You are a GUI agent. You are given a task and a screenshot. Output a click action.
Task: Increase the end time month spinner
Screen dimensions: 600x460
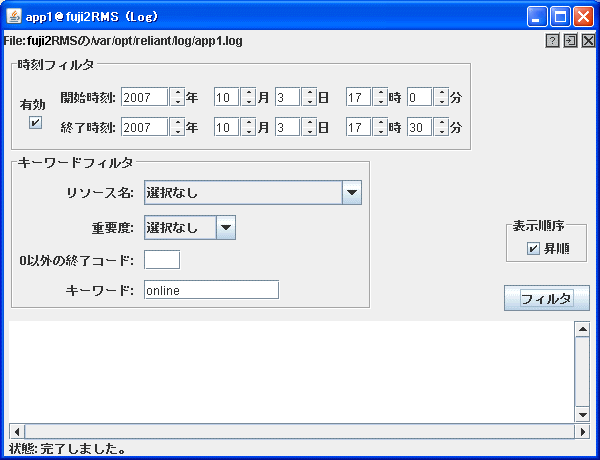tap(248, 122)
